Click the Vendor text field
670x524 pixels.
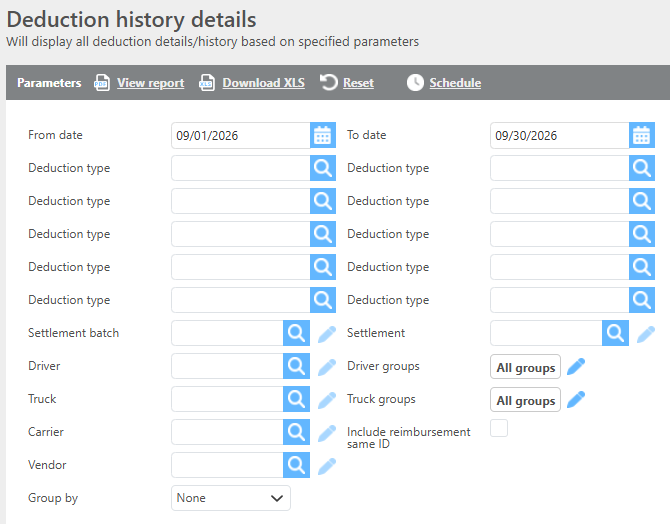click(x=227, y=465)
